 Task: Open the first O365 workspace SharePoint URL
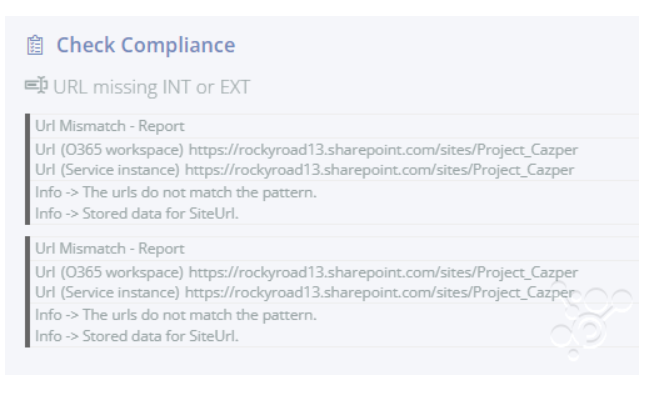pos(383,150)
